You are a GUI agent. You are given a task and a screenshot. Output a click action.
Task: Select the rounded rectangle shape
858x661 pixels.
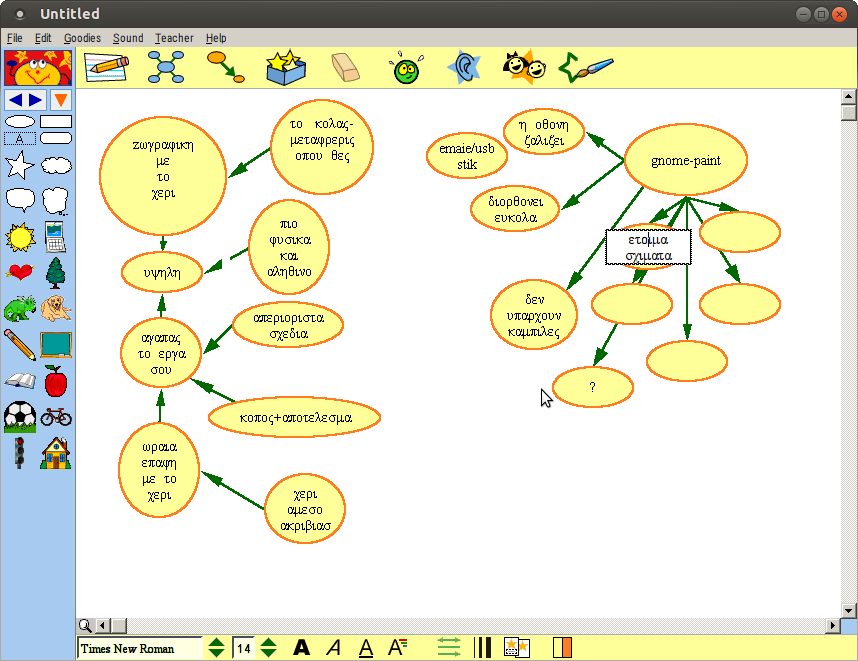pyautogui.click(x=56, y=138)
